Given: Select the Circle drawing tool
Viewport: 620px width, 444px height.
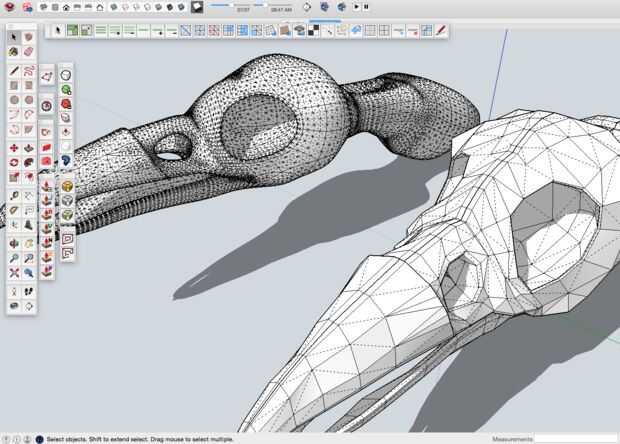Looking at the screenshot, I should click(x=14, y=100).
